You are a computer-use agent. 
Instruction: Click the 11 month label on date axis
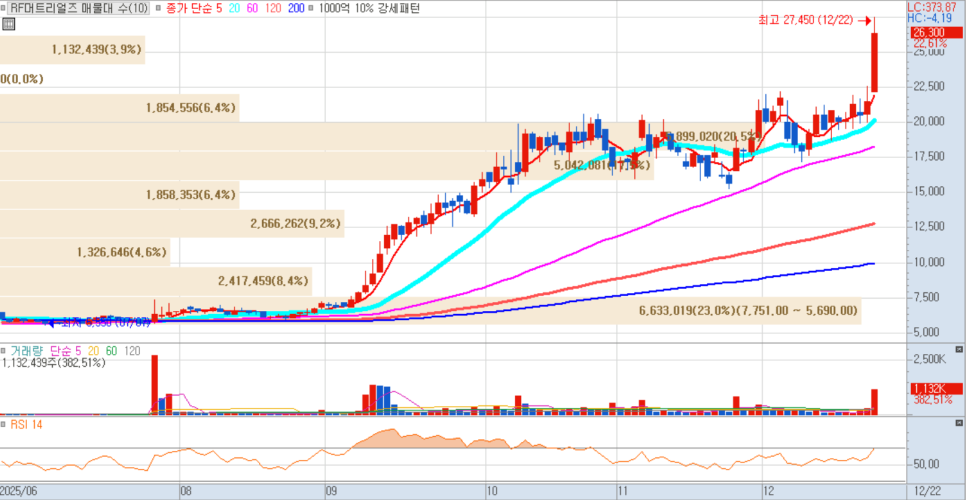coord(623,491)
